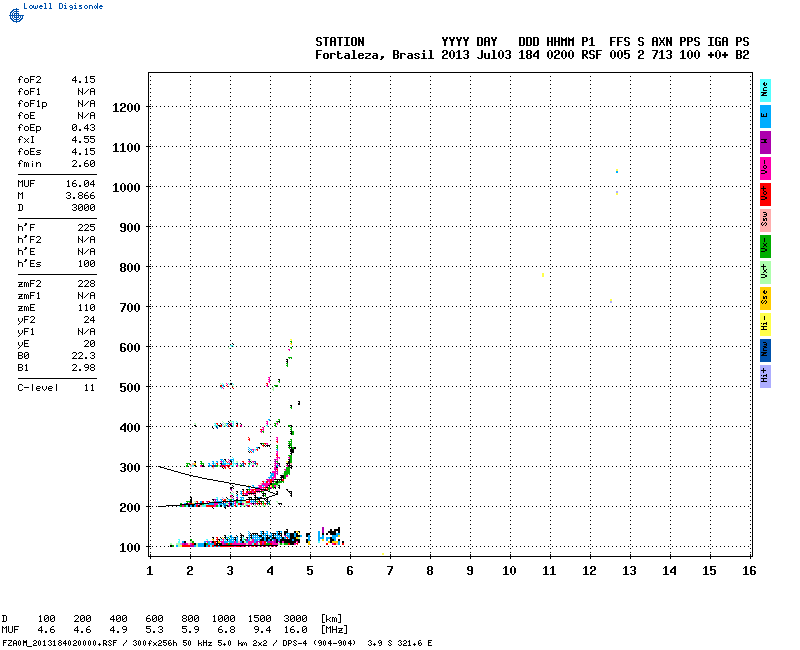Click the MUF value 16.04
Screen dimensions: 800x650
pos(81,184)
